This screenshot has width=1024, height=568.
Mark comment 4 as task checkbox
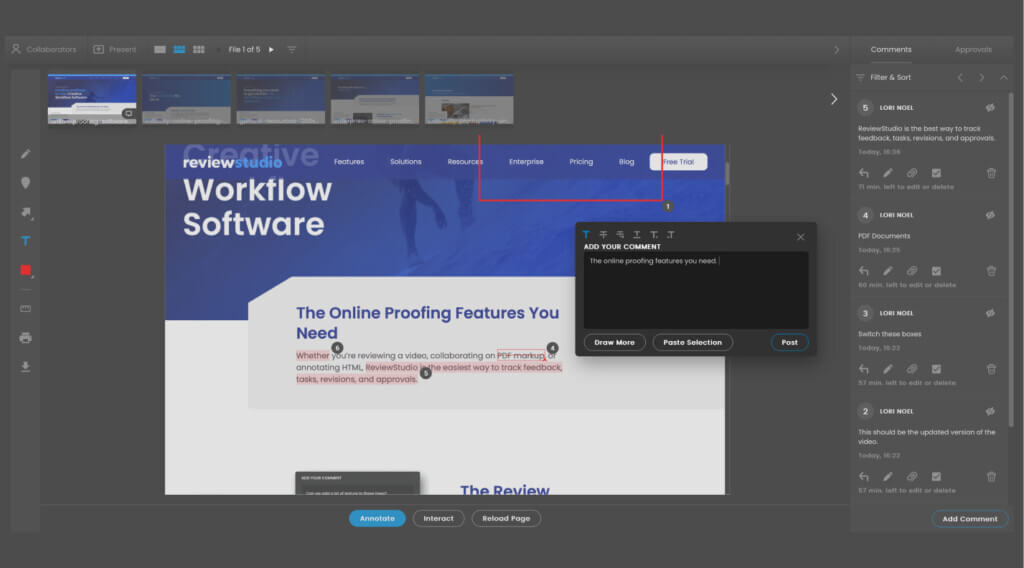pyautogui.click(x=936, y=271)
